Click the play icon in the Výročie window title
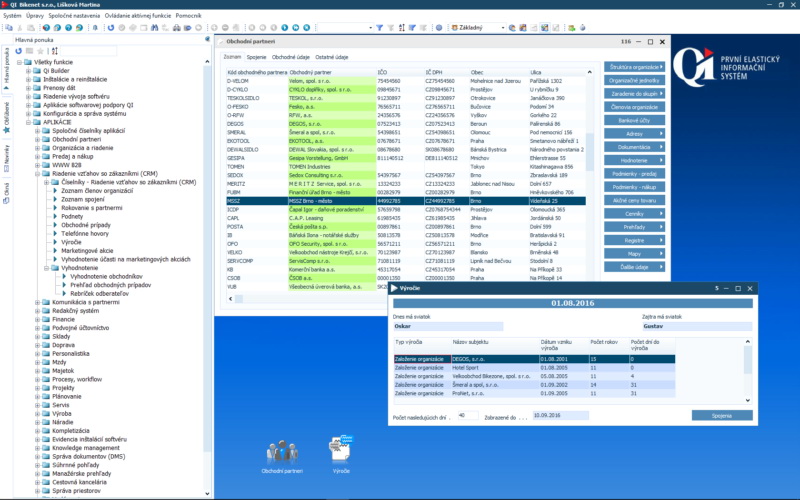The width and height of the screenshot is (800, 500). pyautogui.click(x=394, y=288)
